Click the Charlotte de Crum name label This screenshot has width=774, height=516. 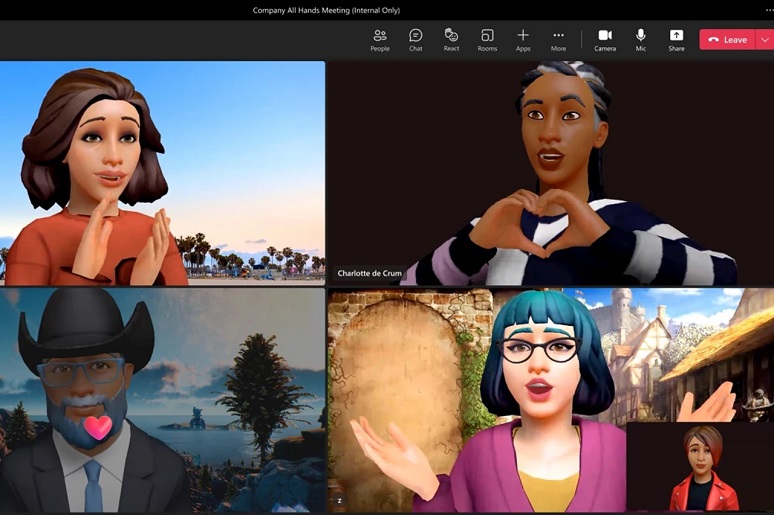[368, 273]
